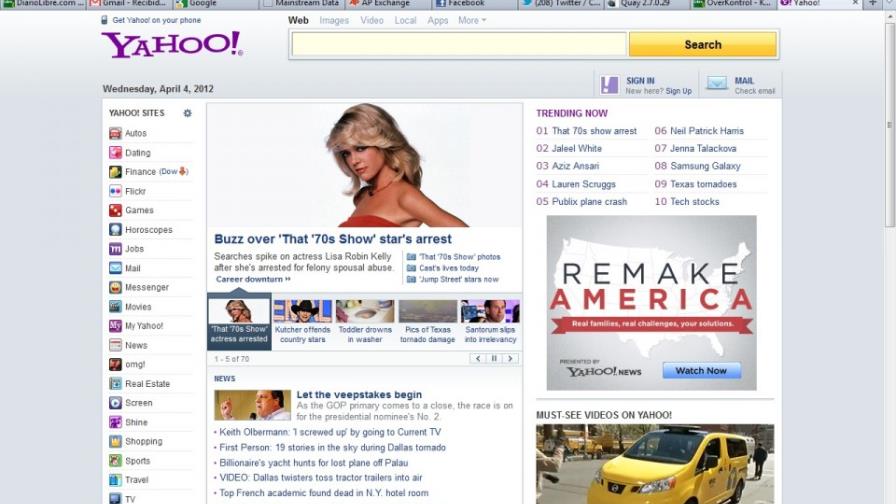The width and height of the screenshot is (896, 504).
Task: Click the yellow Search button
Action: [703, 45]
